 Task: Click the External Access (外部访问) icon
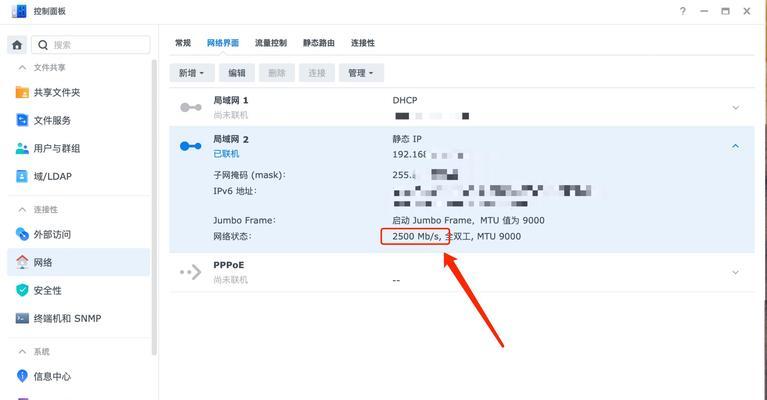click(x=22, y=234)
